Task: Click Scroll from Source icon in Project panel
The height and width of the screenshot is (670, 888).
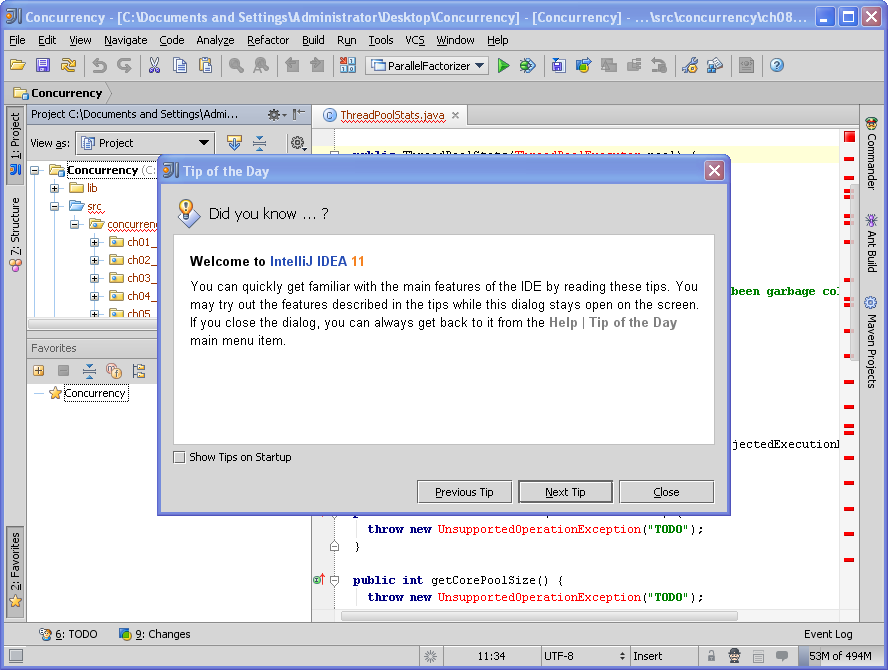Action: coord(234,143)
